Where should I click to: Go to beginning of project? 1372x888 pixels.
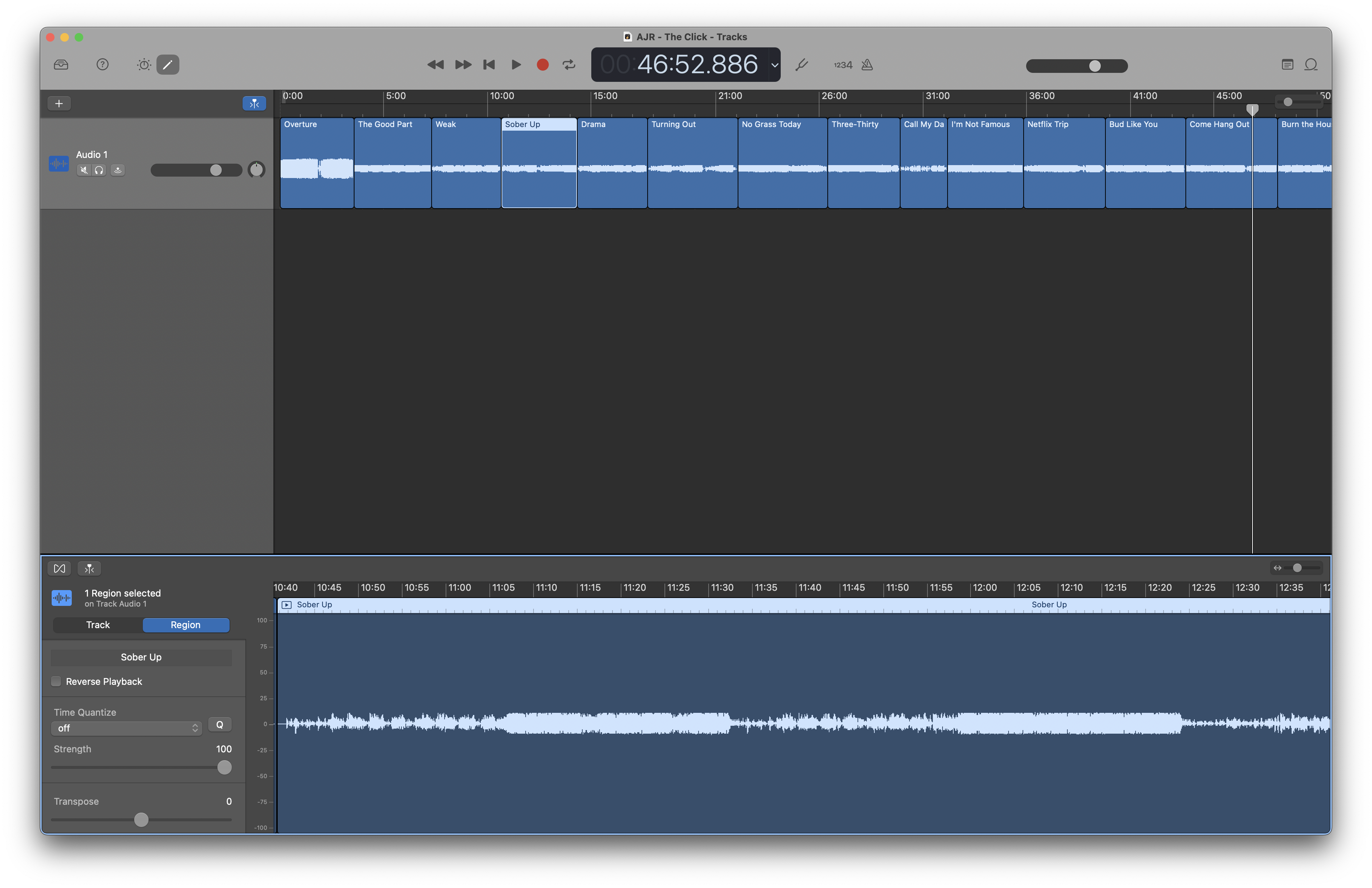click(489, 65)
